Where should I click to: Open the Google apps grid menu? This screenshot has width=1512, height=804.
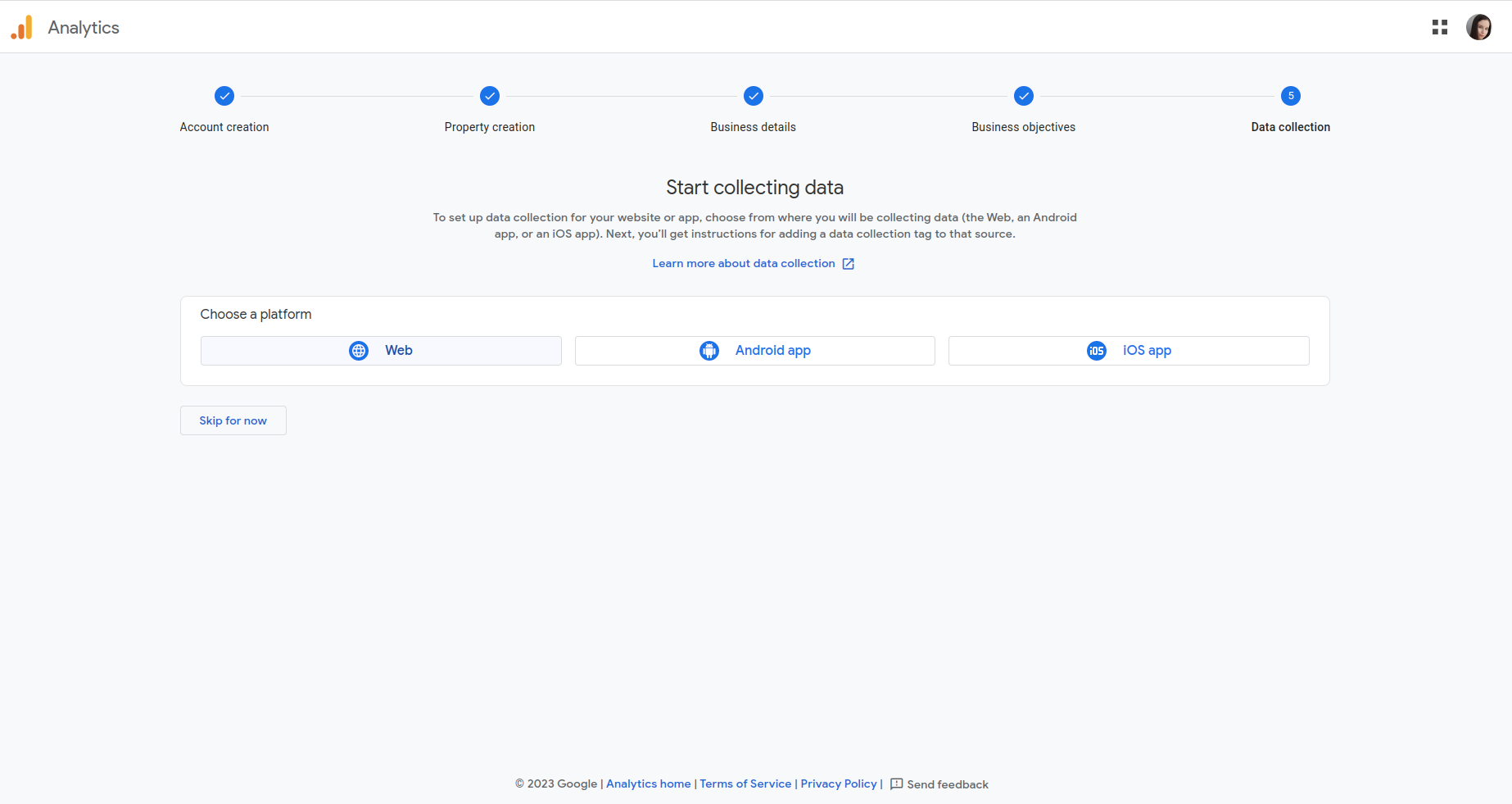(1439, 27)
